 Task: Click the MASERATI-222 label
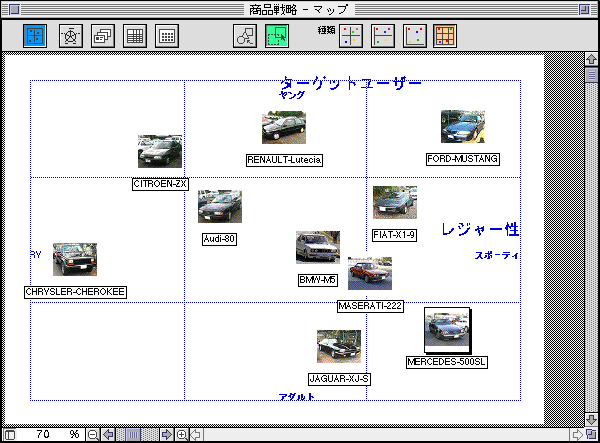(x=370, y=306)
